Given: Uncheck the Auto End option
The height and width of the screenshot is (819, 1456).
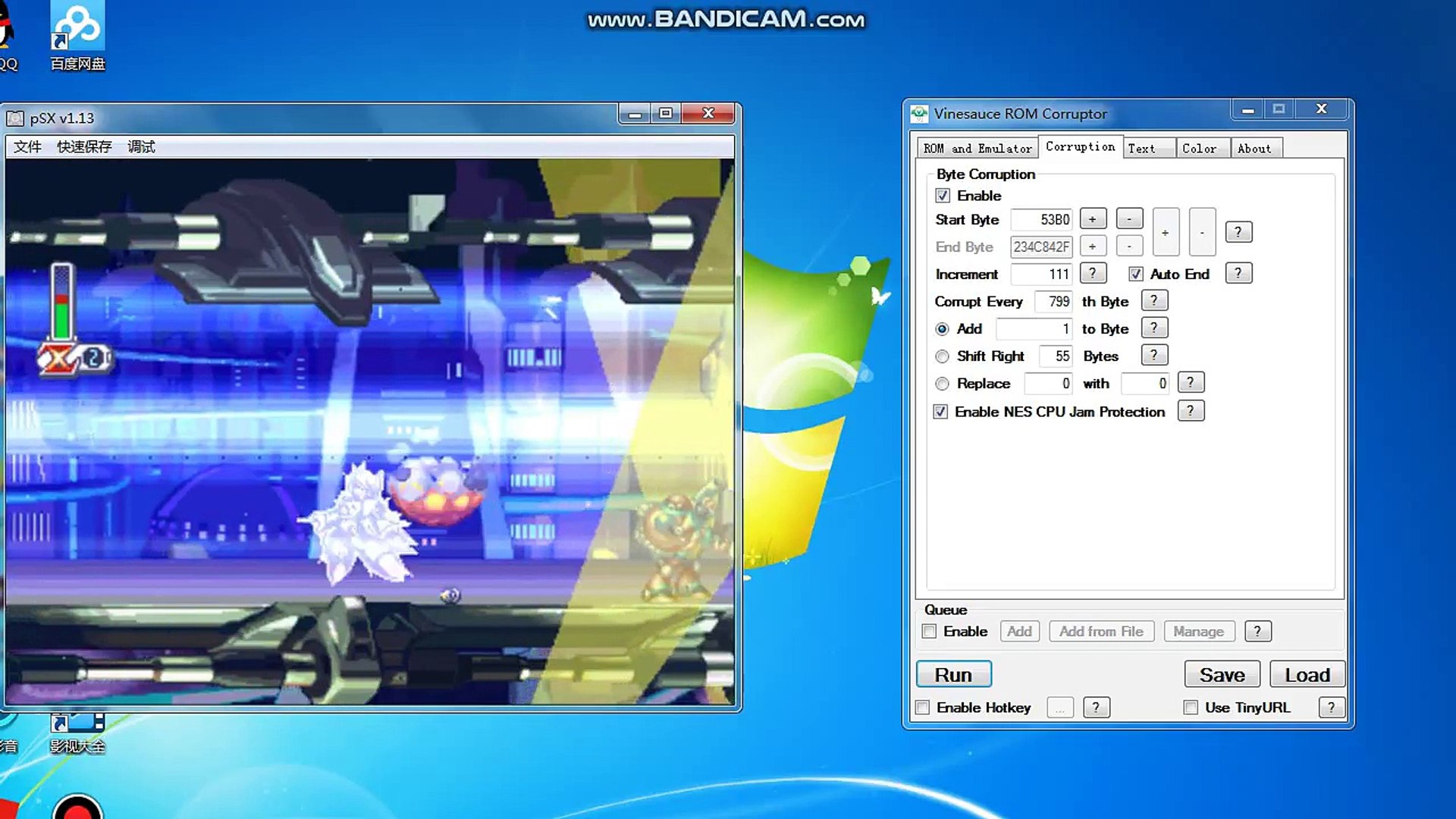Looking at the screenshot, I should coord(1135,273).
